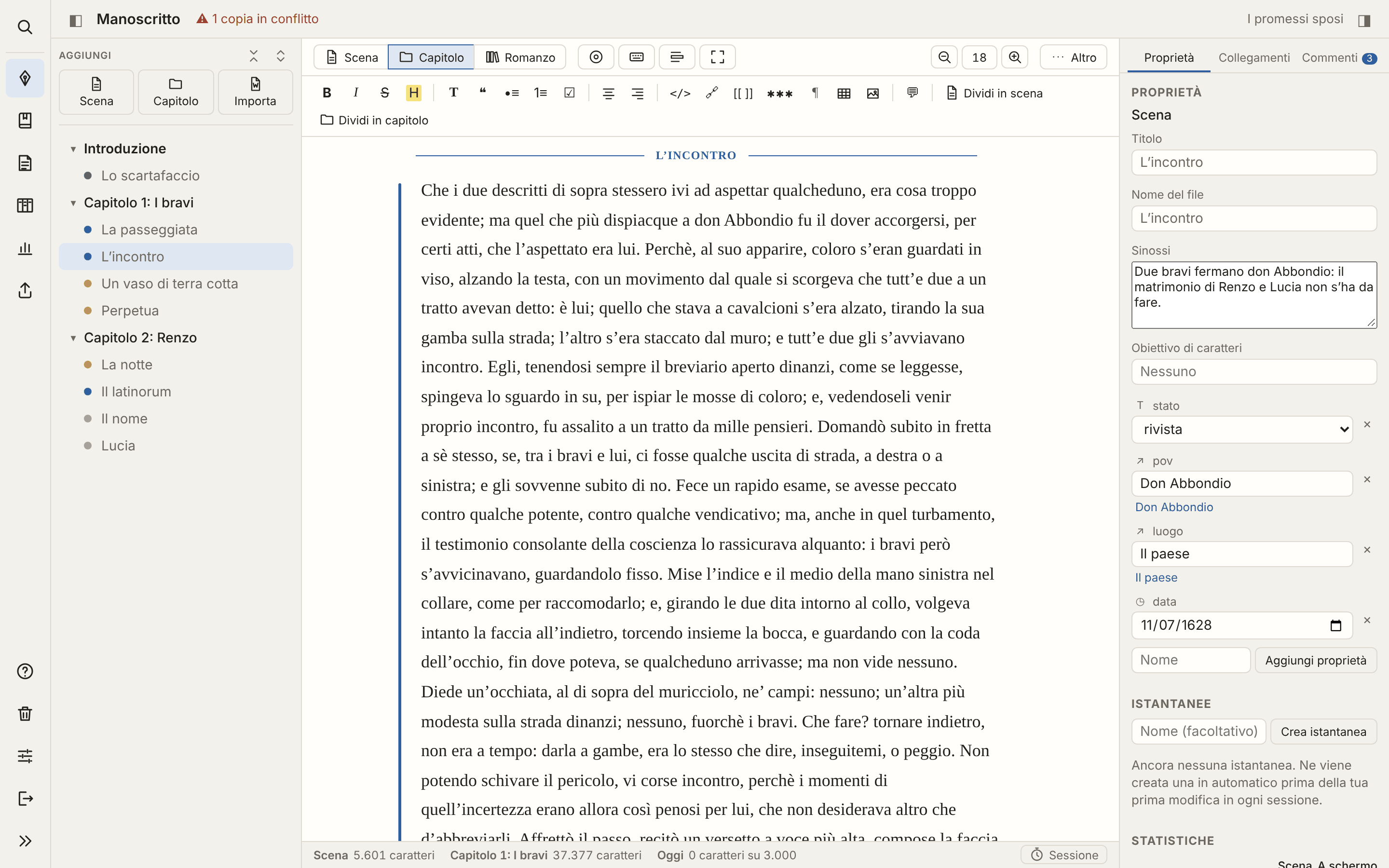The width and height of the screenshot is (1389, 868).
Task: Switch to Romanzo view
Action: coord(520,57)
